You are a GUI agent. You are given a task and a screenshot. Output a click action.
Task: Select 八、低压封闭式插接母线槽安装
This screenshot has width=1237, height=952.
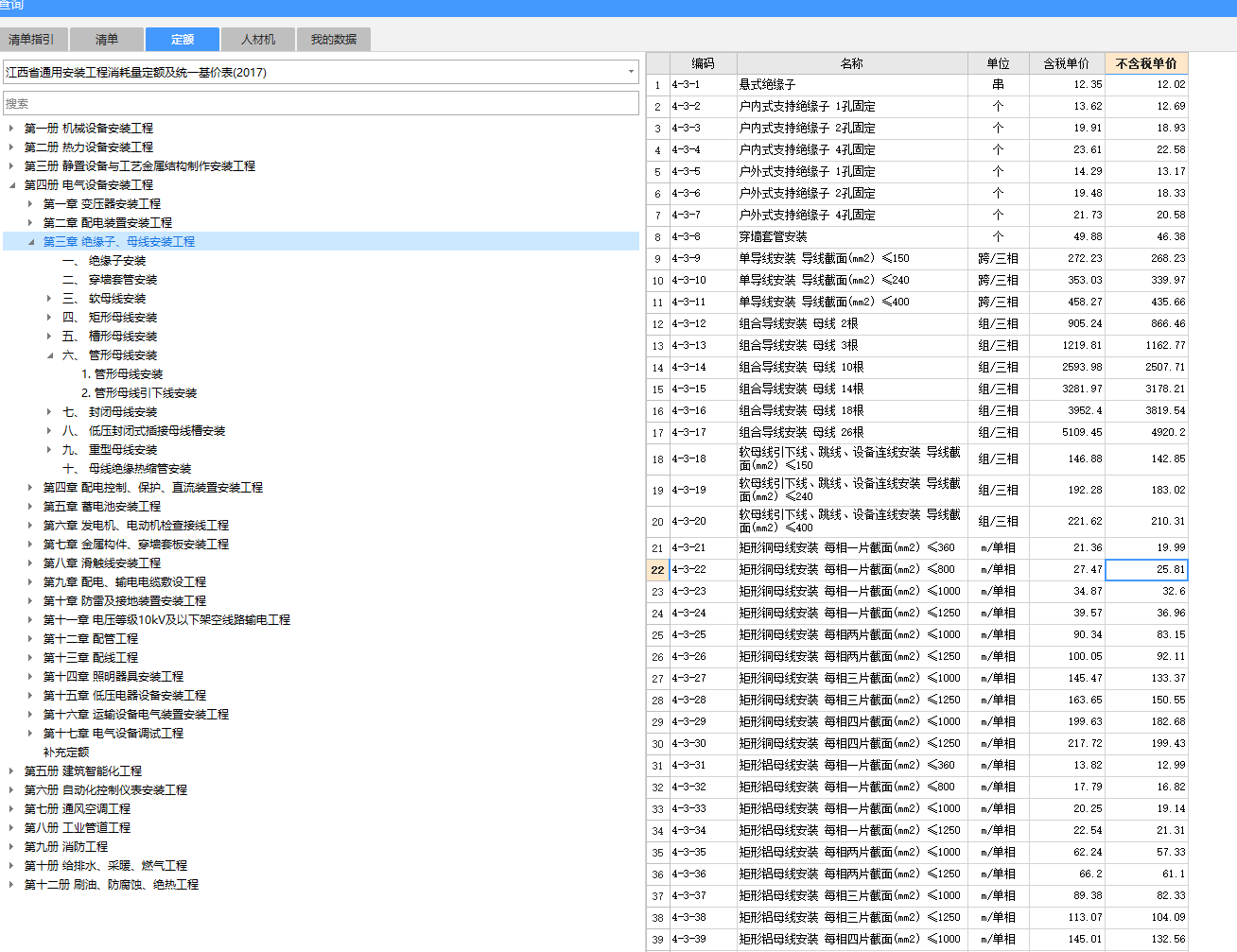pos(144,430)
